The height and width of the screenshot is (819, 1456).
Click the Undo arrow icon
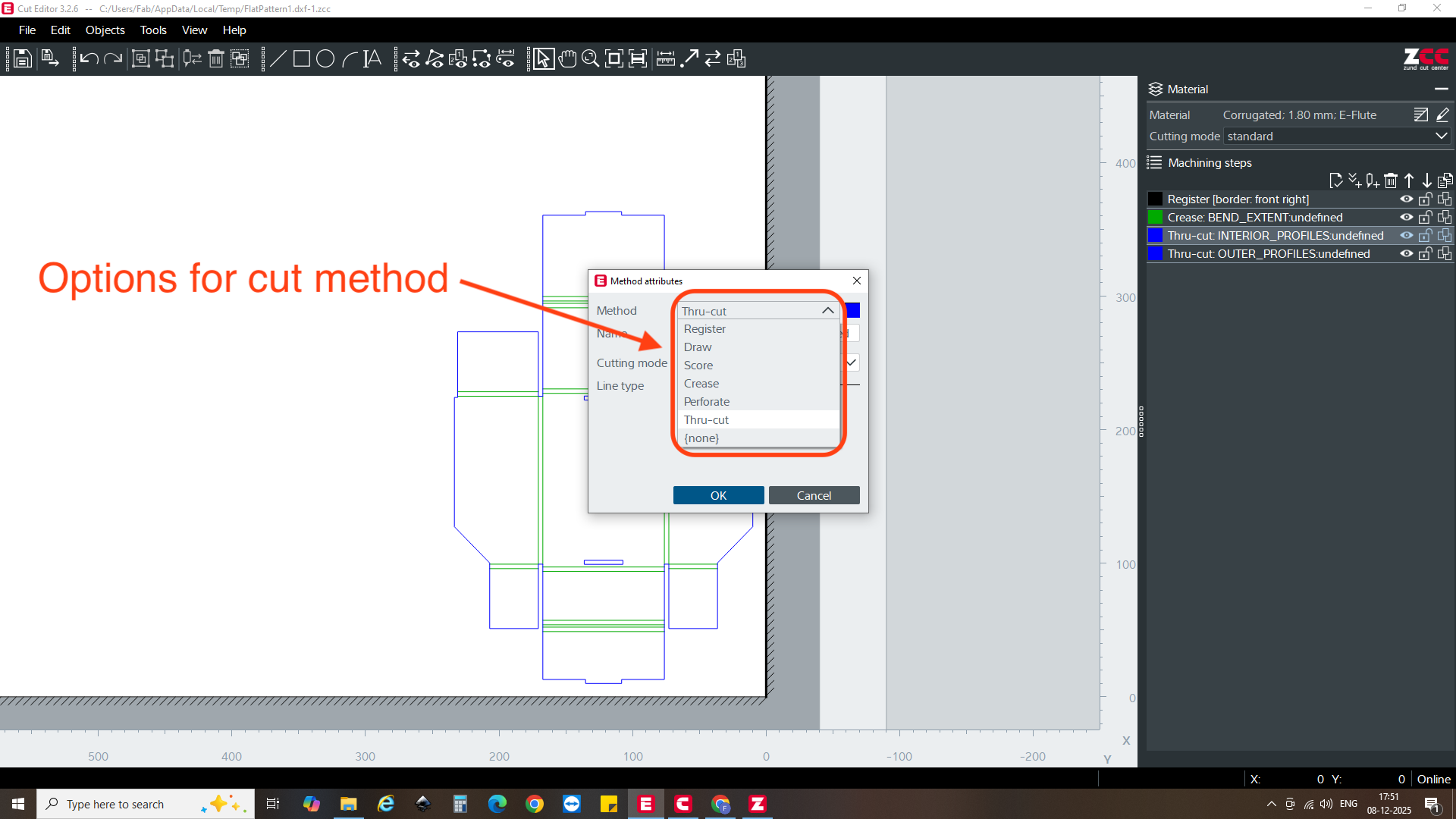[89, 58]
